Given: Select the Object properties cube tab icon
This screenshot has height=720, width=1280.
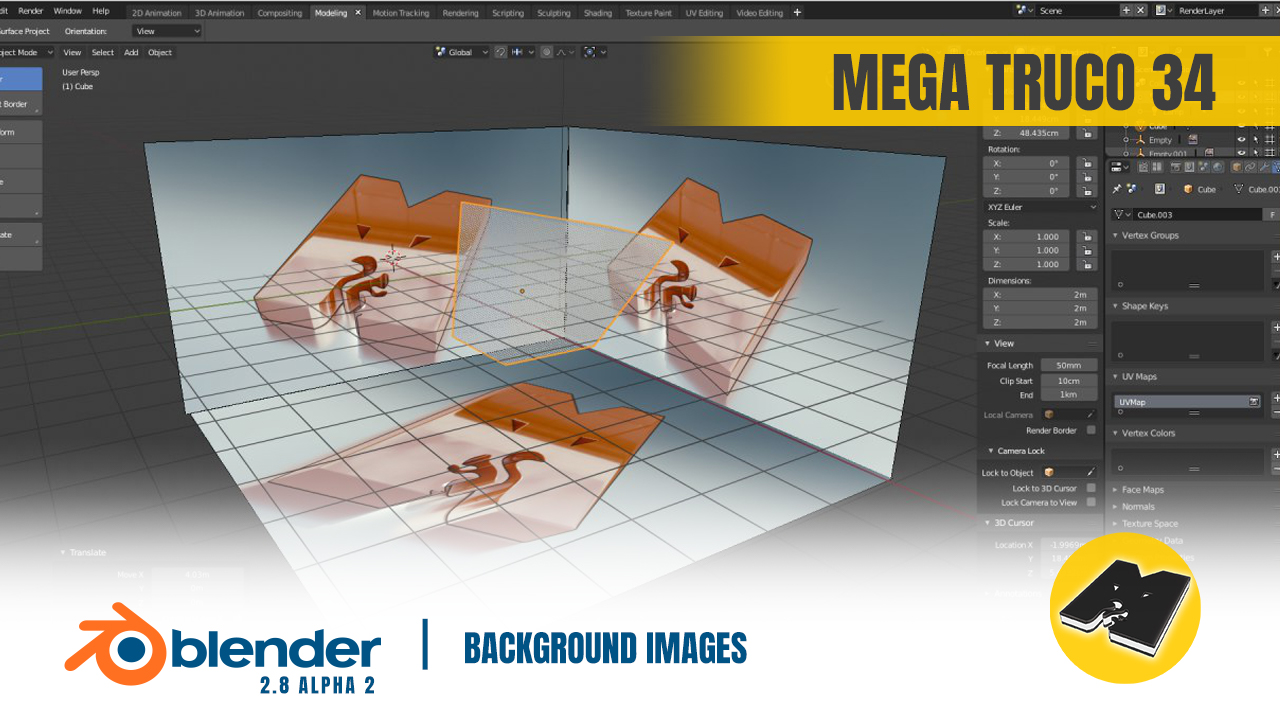Looking at the screenshot, I should [1237, 167].
